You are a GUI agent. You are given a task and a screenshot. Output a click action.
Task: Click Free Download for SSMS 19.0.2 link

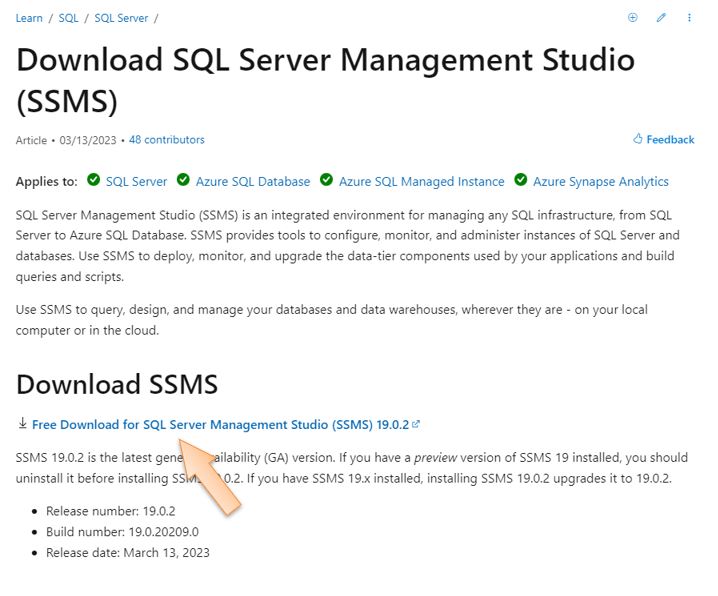tap(220, 424)
